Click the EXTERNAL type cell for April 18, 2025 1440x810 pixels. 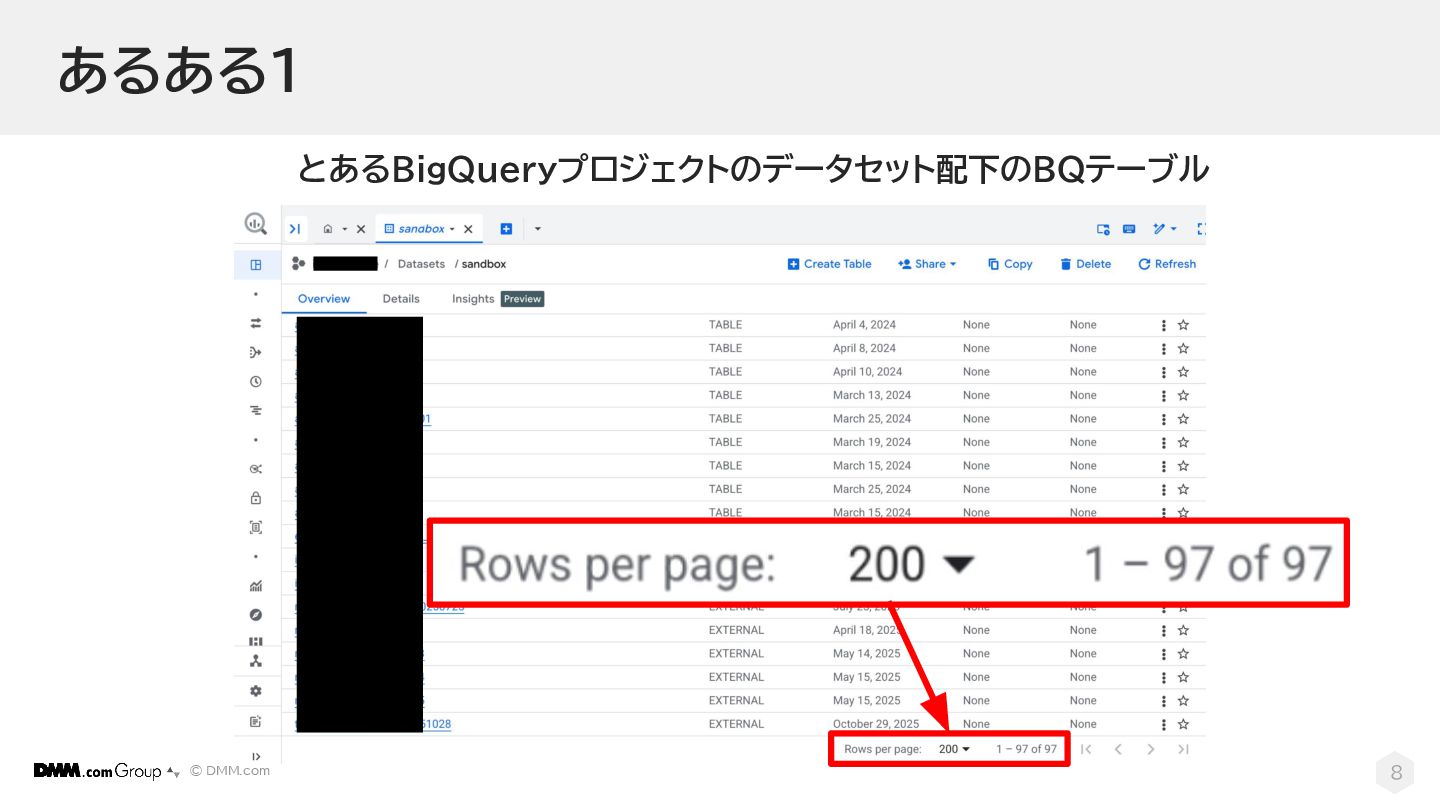pos(736,630)
